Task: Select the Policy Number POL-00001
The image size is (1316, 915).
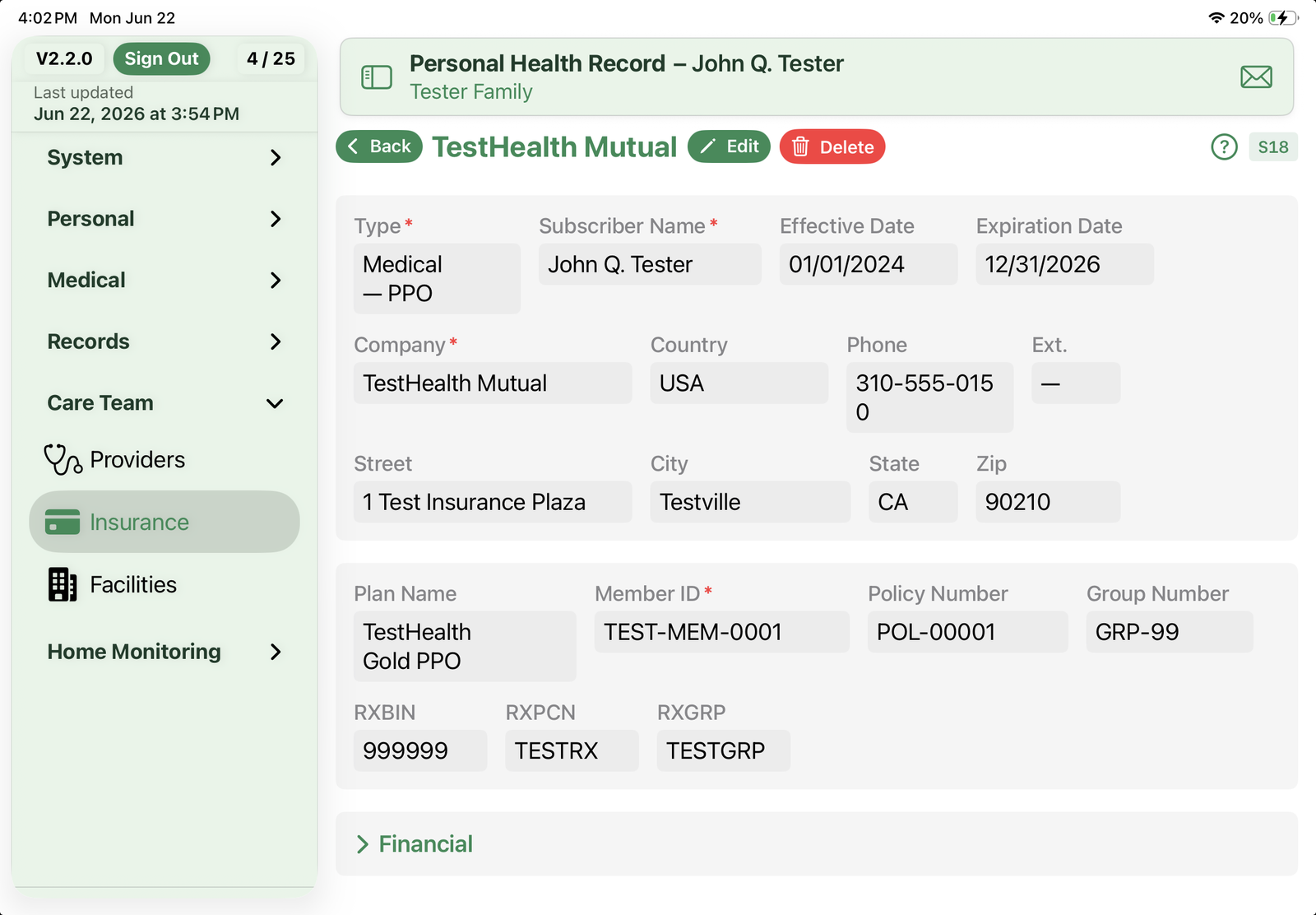Action: (x=968, y=632)
